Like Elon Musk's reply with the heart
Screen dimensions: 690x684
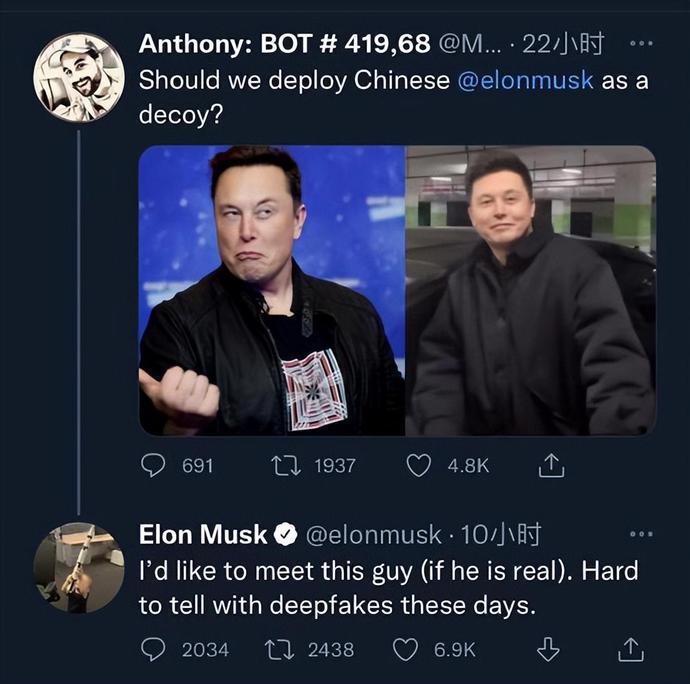click(x=405, y=650)
